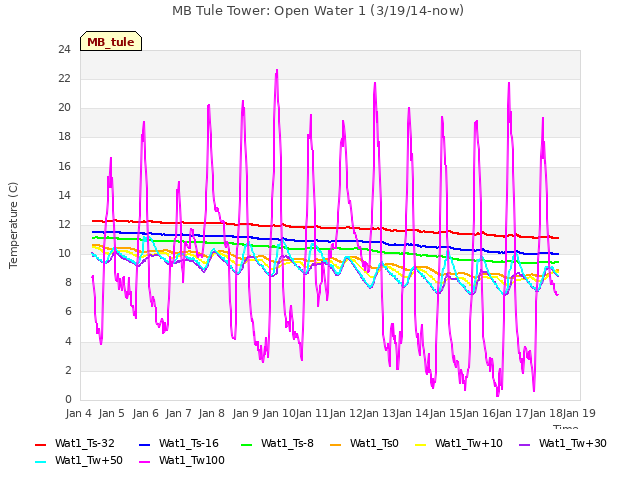The image size is (640, 480).
Task: Click the Jan 16 x-axis tick label
Action: [479, 413]
